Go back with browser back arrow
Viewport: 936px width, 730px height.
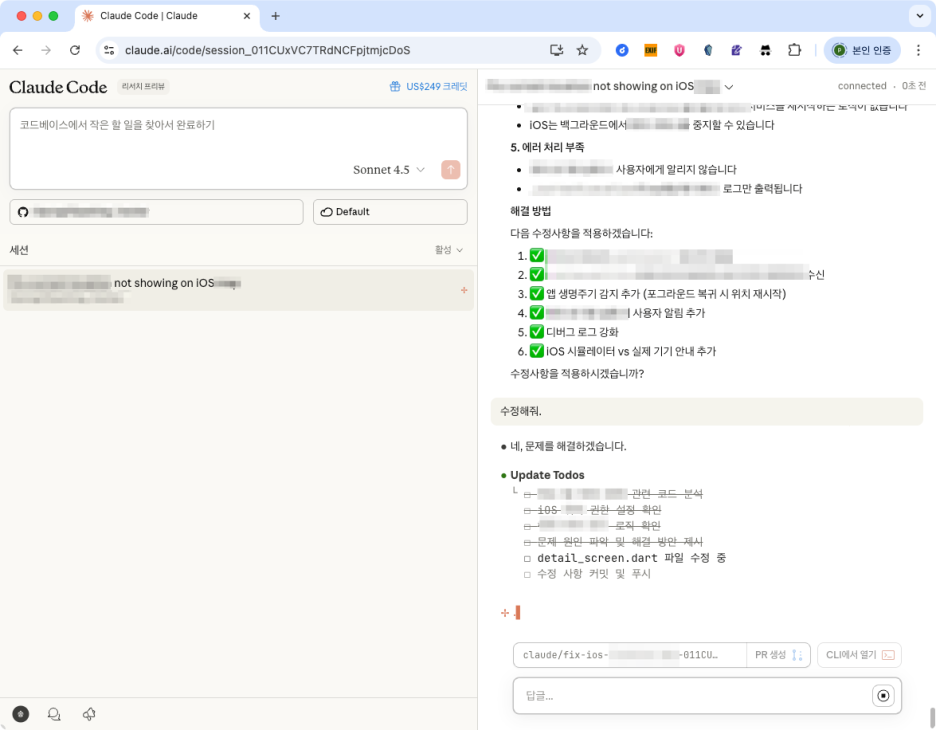[x=18, y=50]
